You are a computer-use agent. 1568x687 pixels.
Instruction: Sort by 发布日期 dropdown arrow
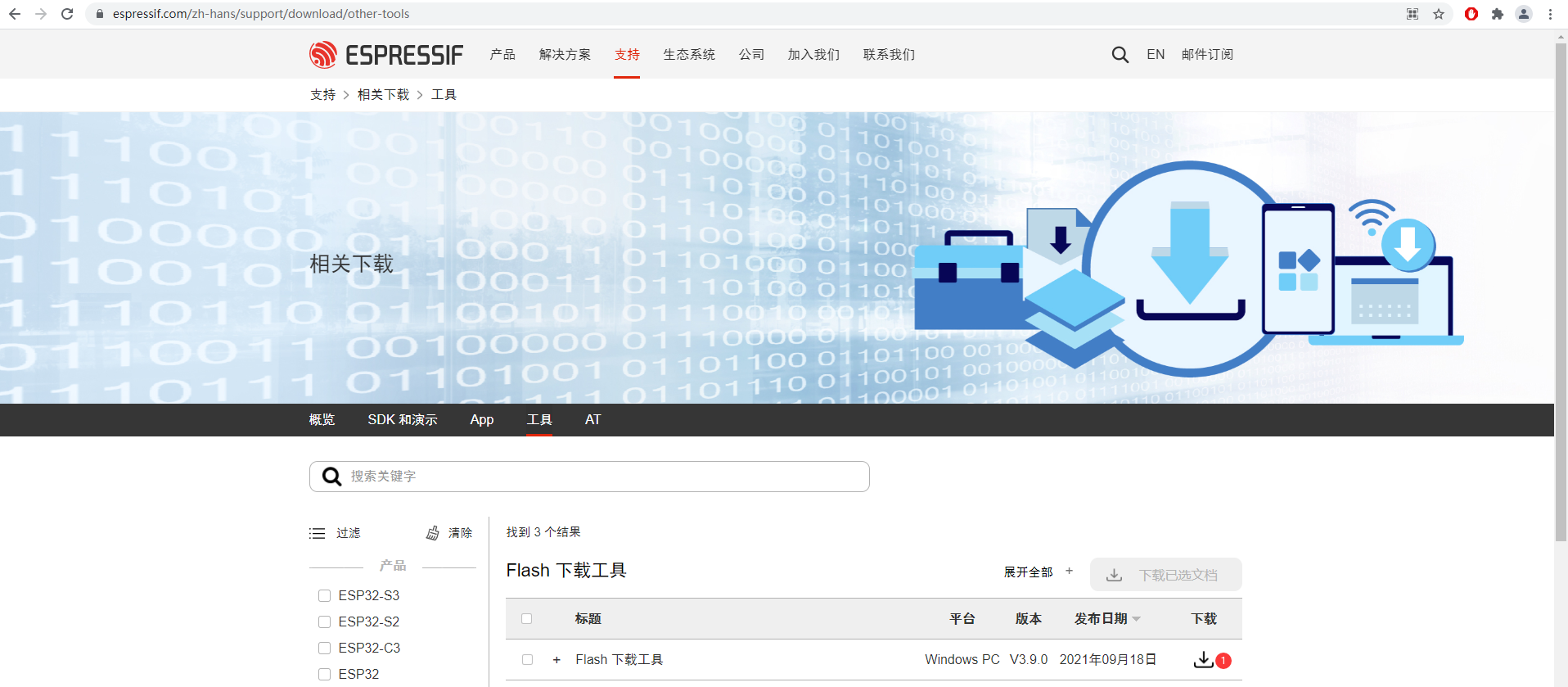pyautogui.click(x=1137, y=619)
